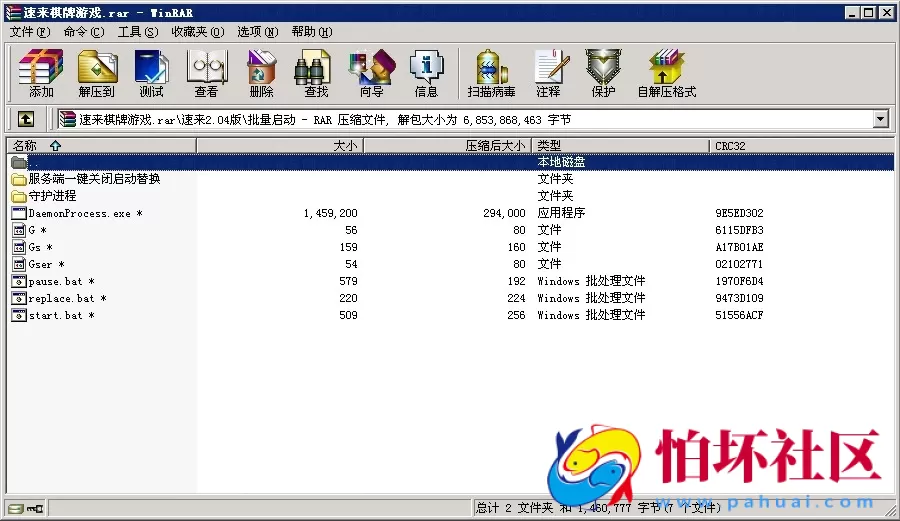Click the key icon in status bar
Image resolution: width=900 pixels, height=521 pixels.
point(35,508)
